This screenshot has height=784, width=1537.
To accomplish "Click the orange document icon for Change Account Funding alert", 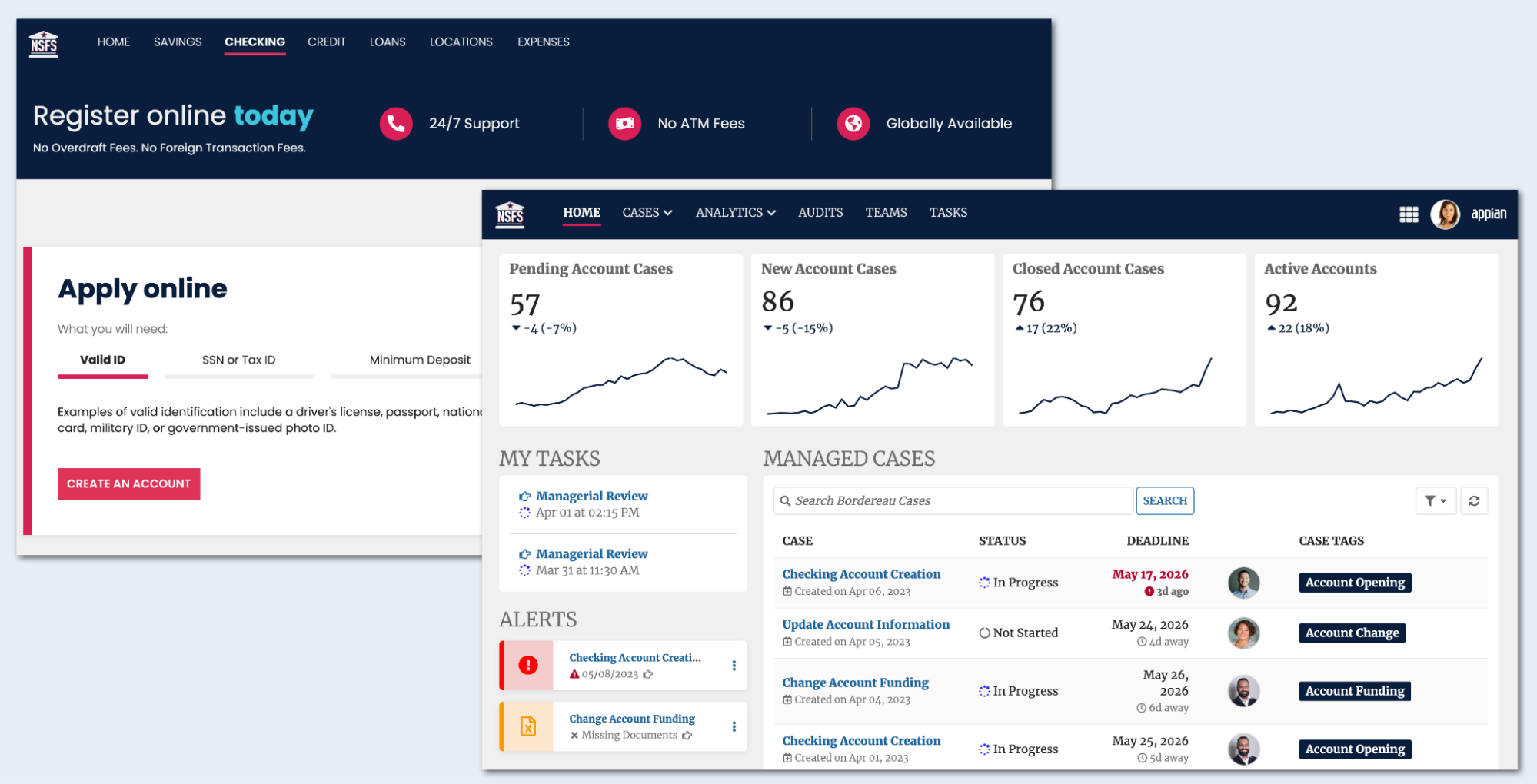I will [528, 726].
